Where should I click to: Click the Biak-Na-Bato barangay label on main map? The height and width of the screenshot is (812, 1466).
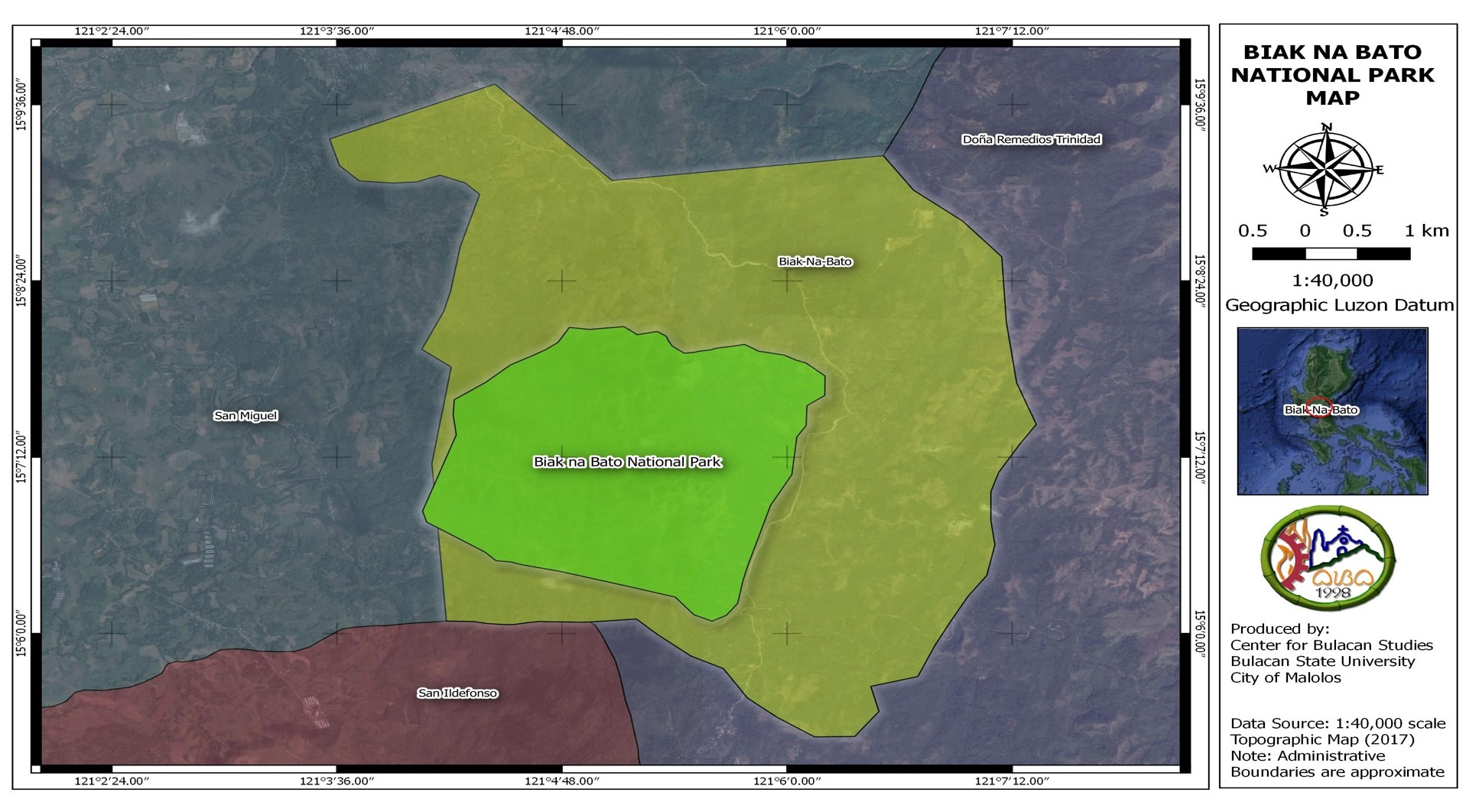pos(815,261)
